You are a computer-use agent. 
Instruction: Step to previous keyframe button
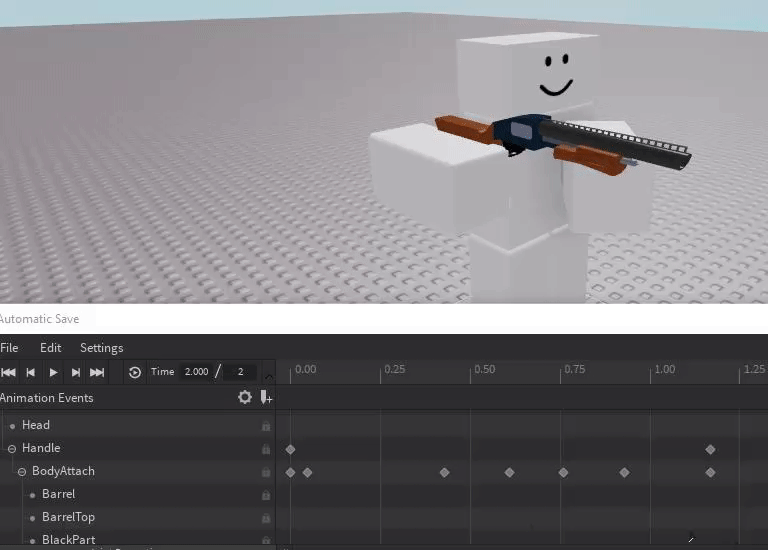[x=30, y=372]
